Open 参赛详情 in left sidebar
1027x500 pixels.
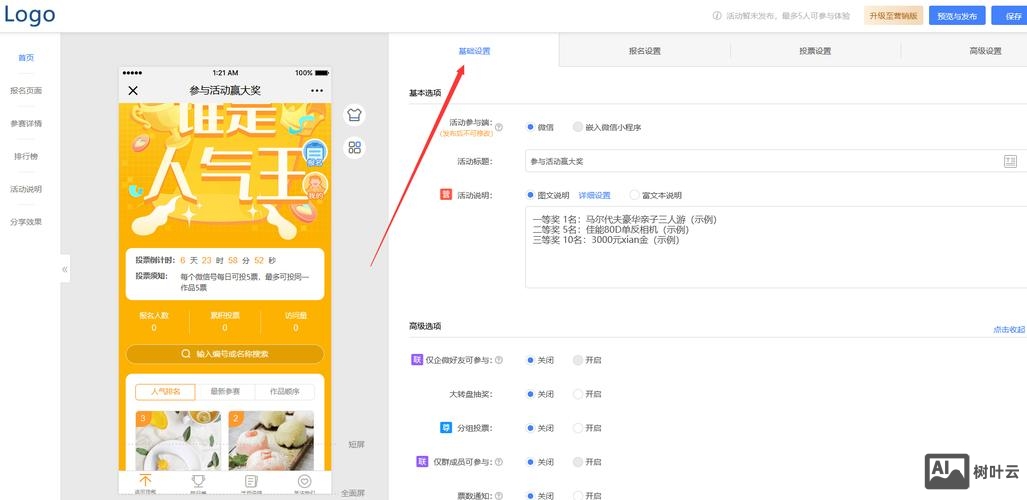26,123
